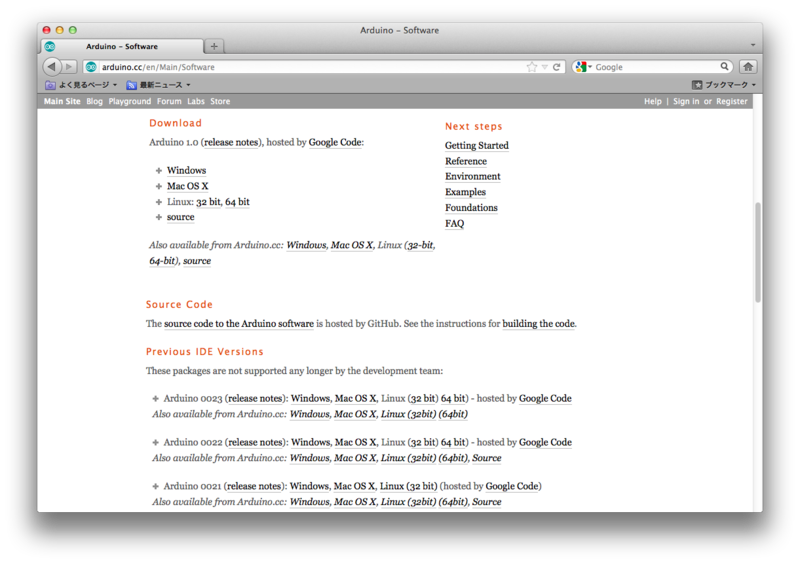Click the Next steps heading
Image resolution: width=800 pixels, height=564 pixels.
tap(473, 127)
